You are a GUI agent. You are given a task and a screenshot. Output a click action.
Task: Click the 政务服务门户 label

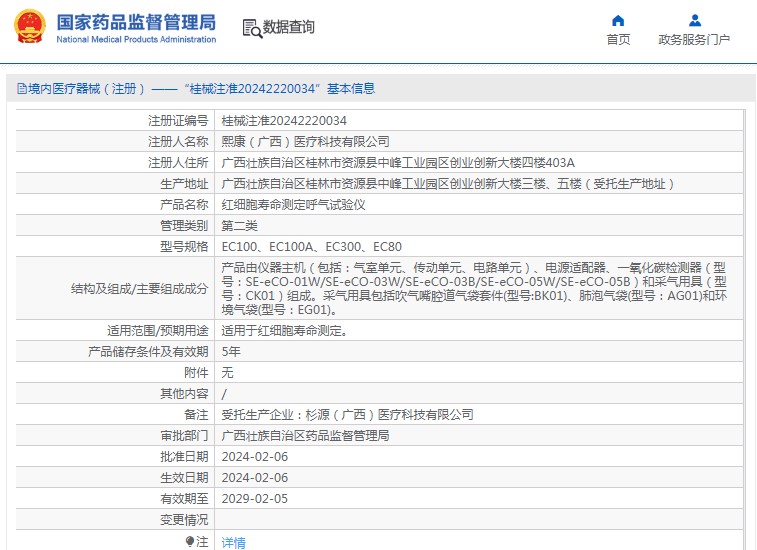coord(694,40)
